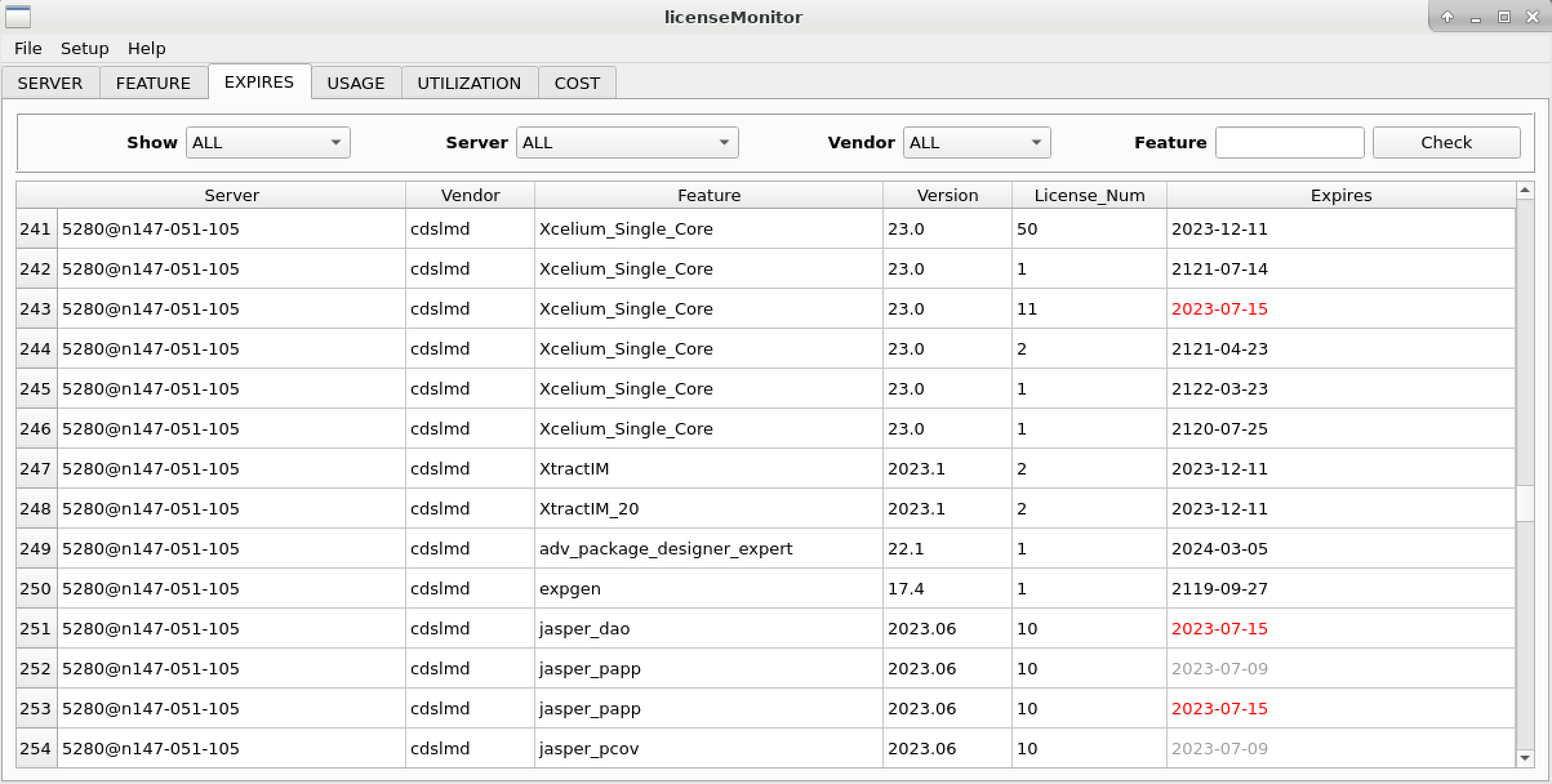This screenshot has height=784, width=1552.
Task: Click expiry date 2121-04-23
Action: [1341, 349]
